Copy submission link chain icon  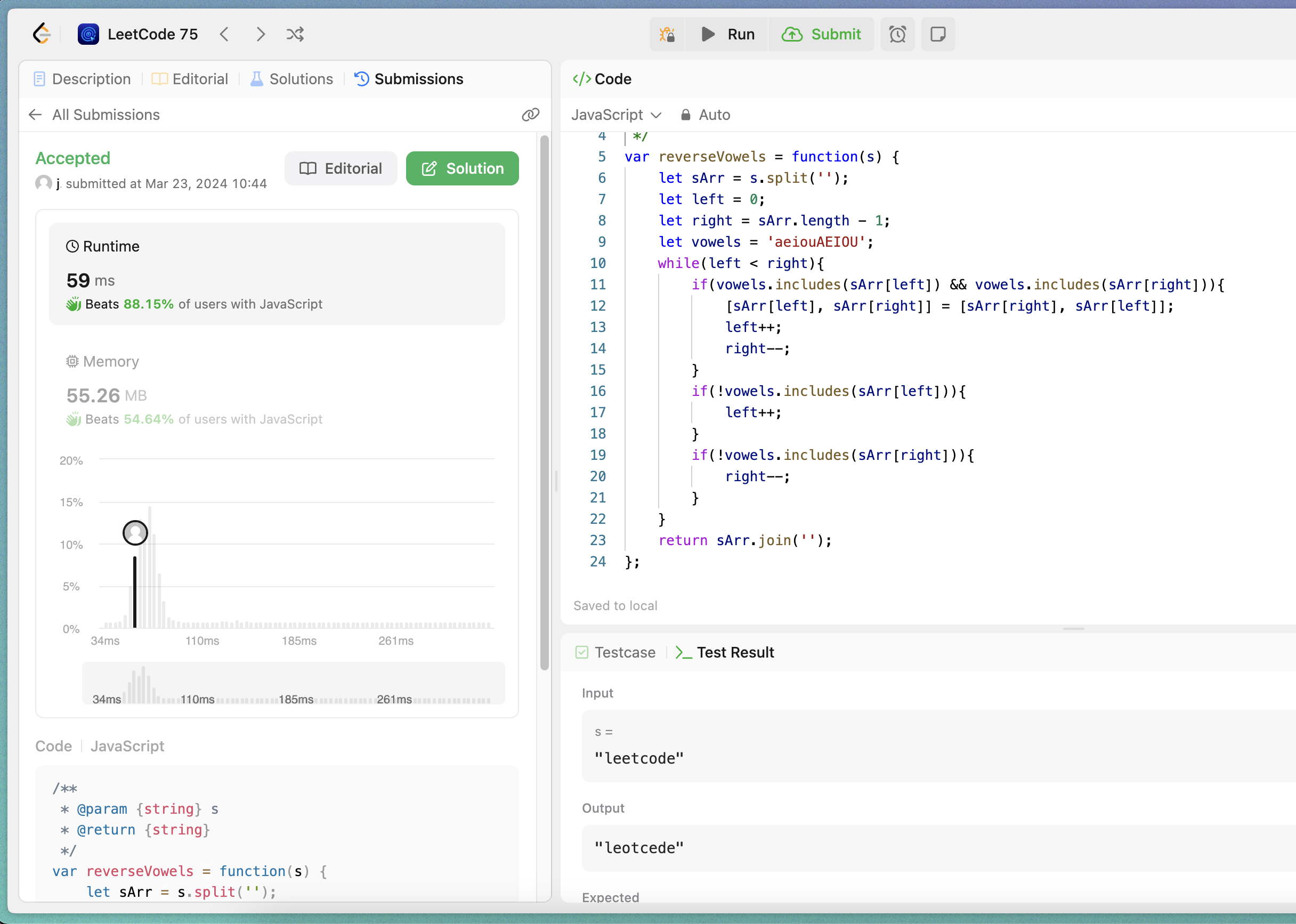click(x=530, y=115)
